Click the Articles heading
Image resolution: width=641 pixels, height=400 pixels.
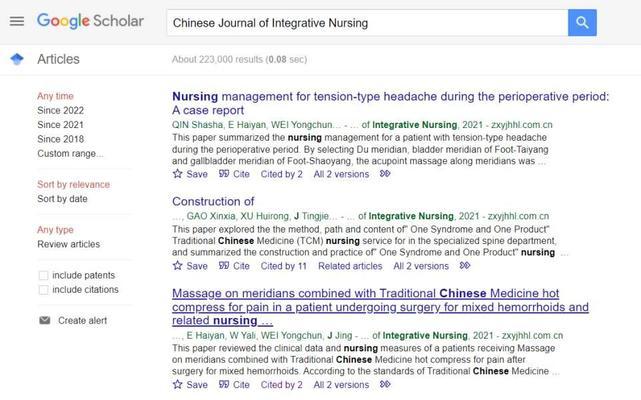click(58, 59)
